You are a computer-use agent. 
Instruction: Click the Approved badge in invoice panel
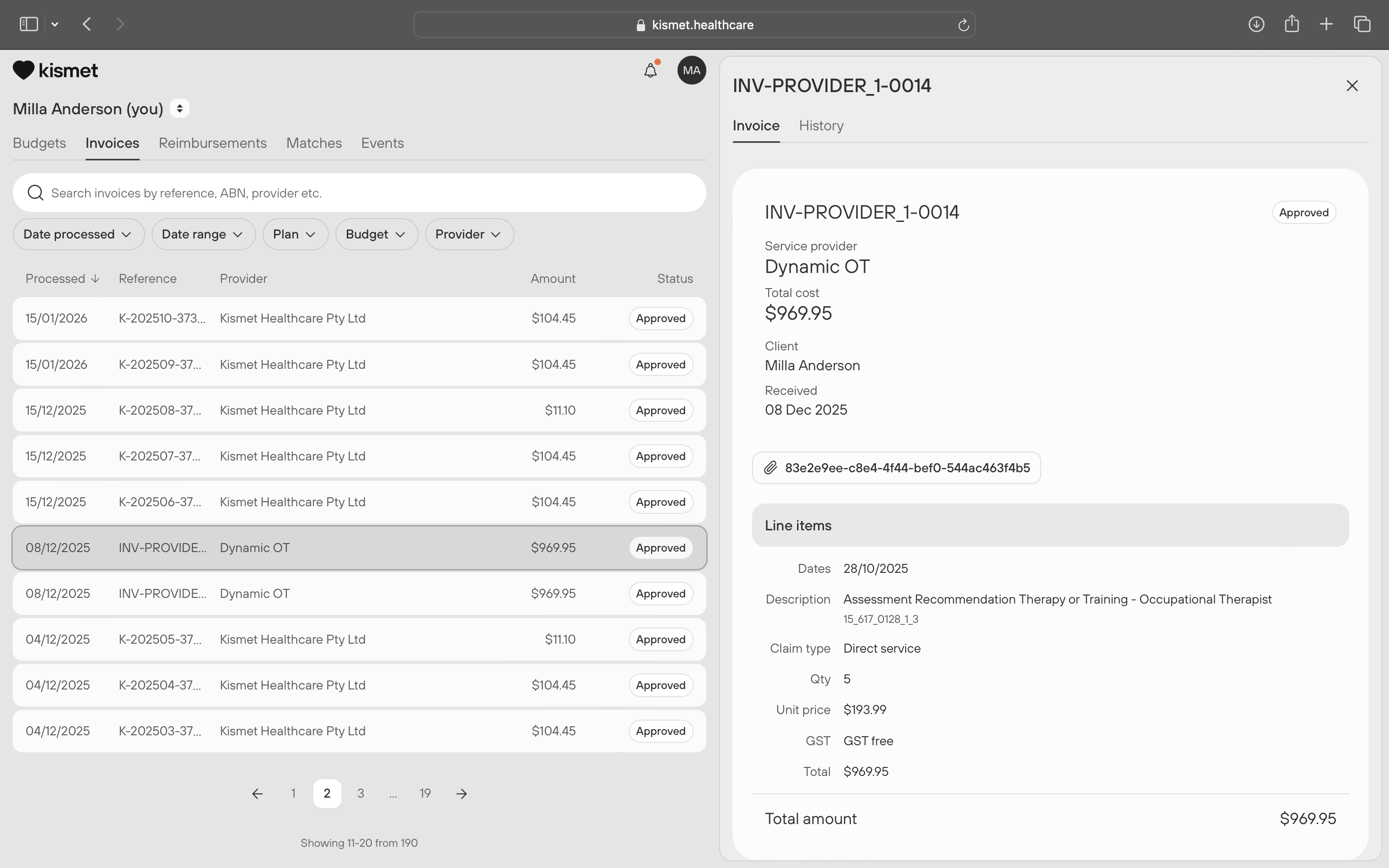click(x=1304, y=213)
